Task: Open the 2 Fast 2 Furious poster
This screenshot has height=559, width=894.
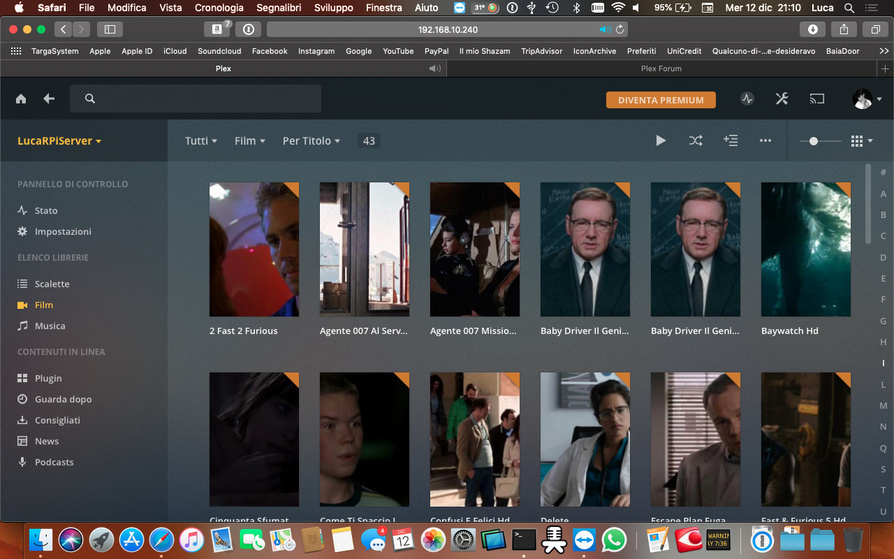Action: (x=254, y=249)
